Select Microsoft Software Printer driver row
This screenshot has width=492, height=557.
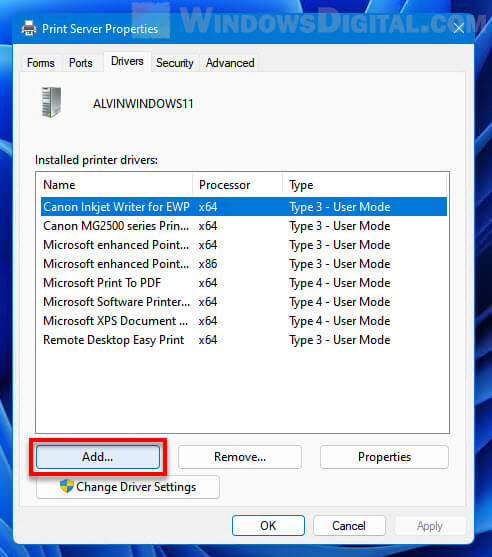[244, 302]
